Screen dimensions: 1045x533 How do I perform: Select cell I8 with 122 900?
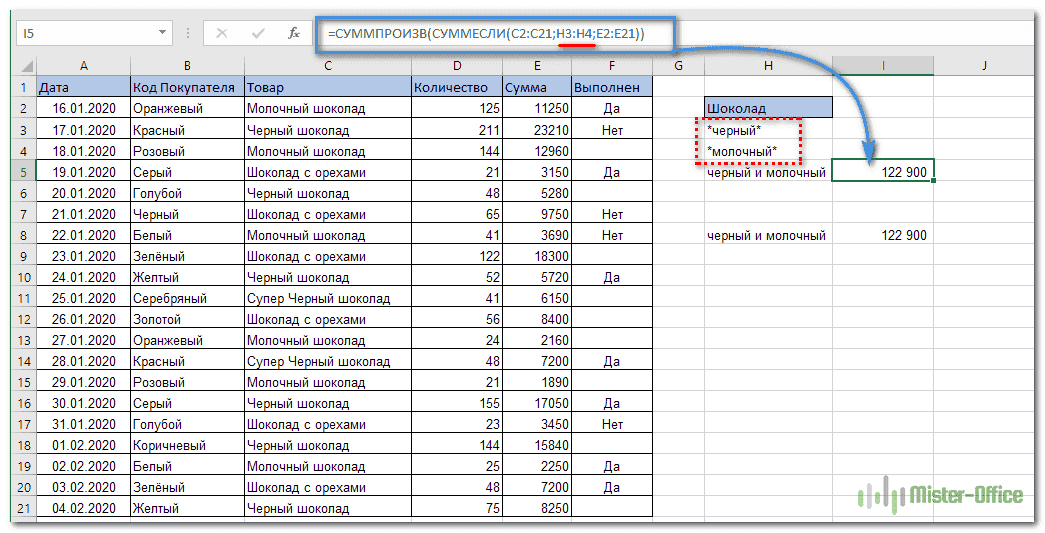click(x=883, y=235)
